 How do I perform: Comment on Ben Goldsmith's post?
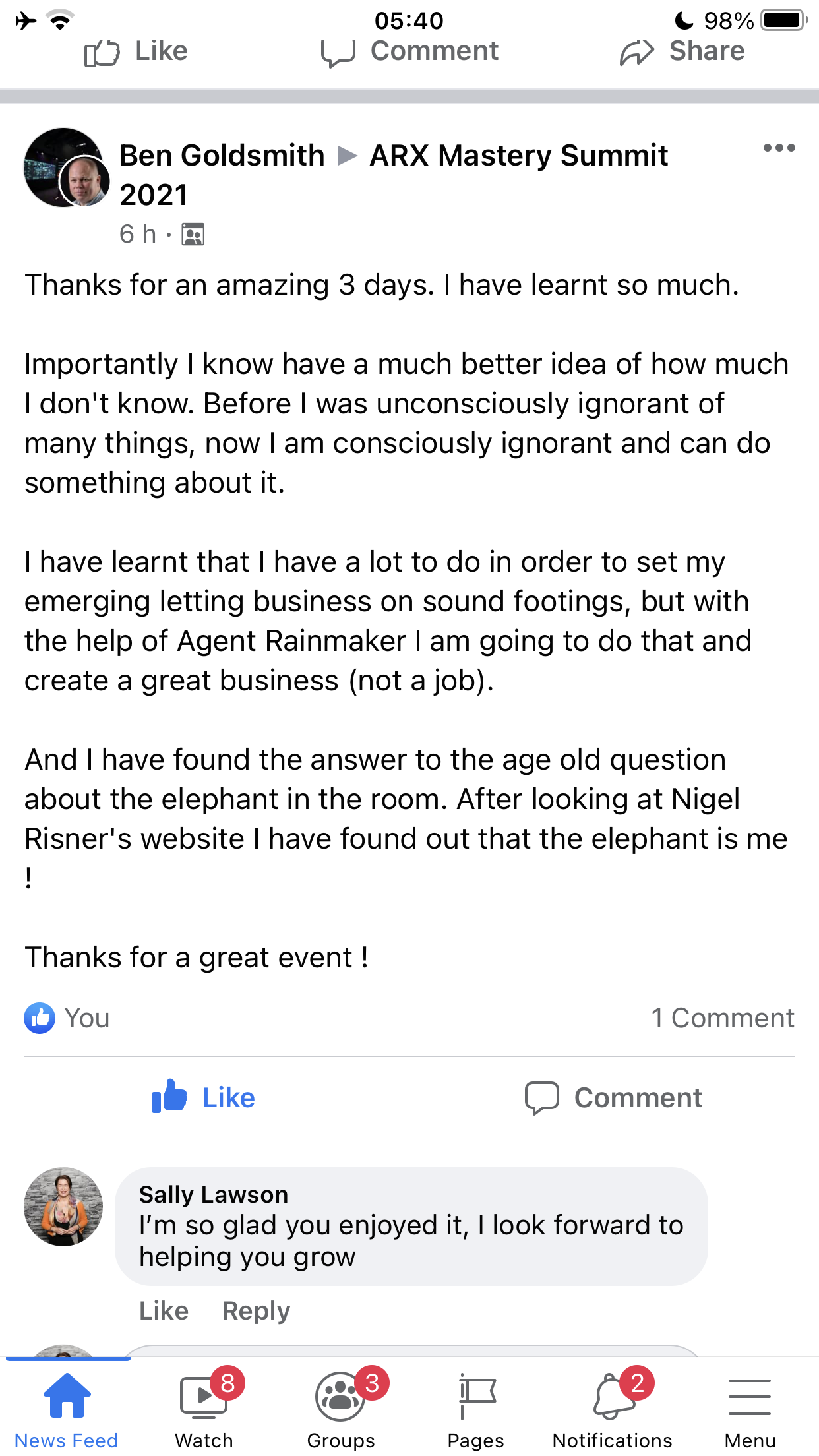click(613, 1097)
